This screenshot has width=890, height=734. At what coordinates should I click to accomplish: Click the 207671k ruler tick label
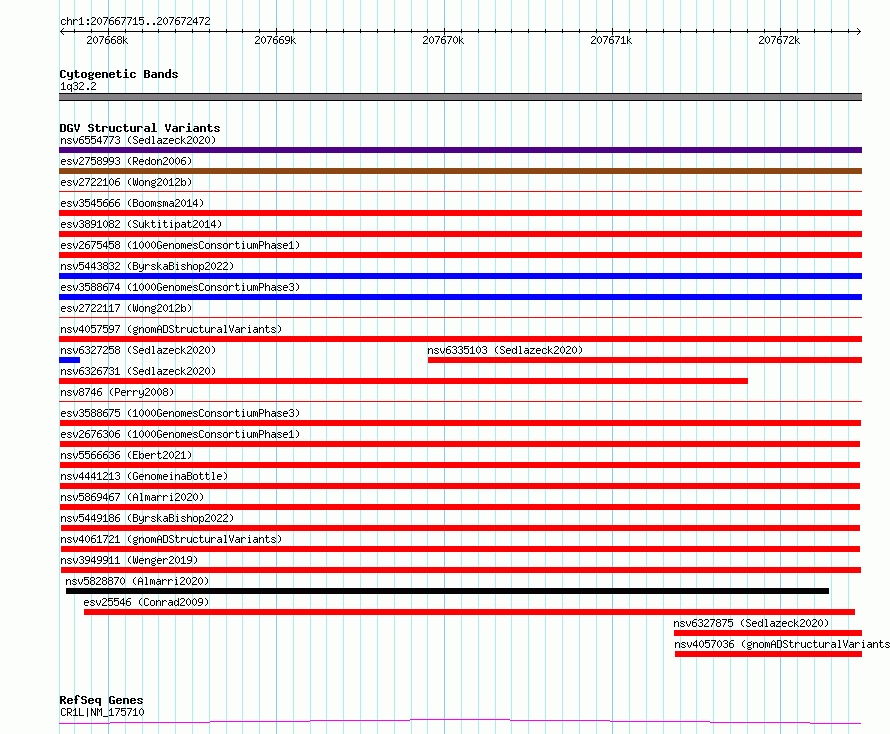(611, 40)
